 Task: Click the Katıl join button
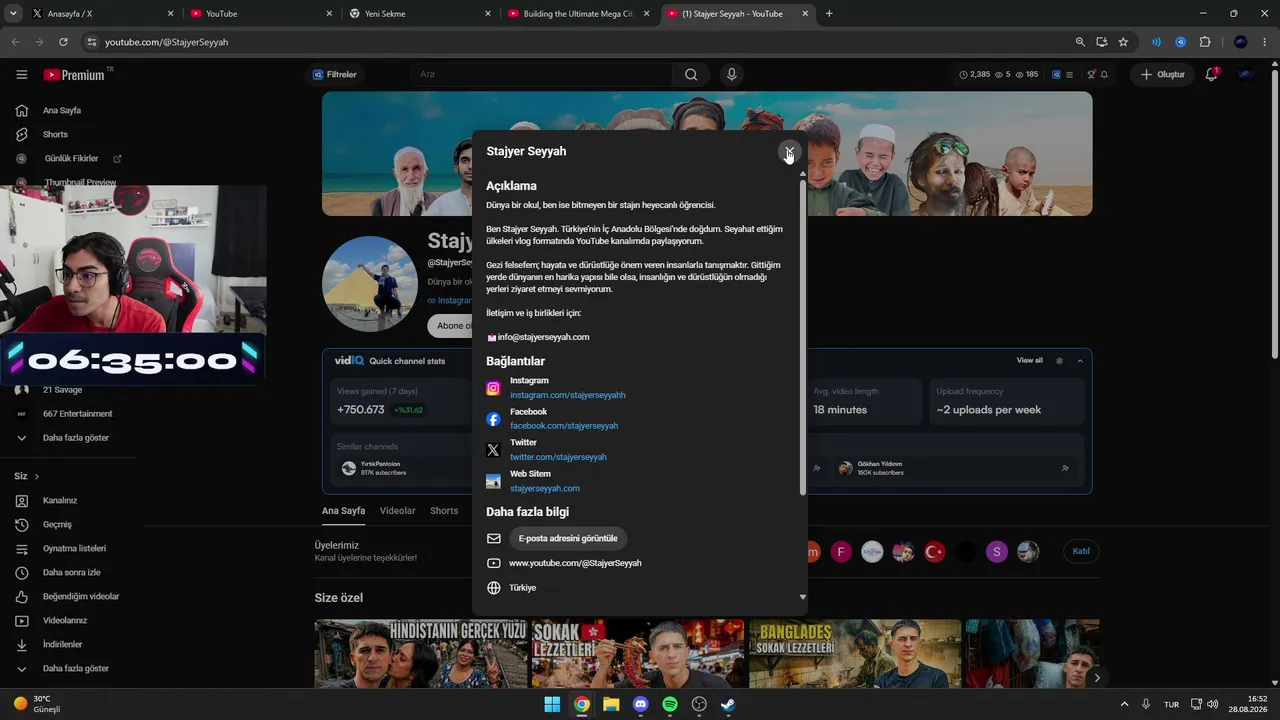1081,551
